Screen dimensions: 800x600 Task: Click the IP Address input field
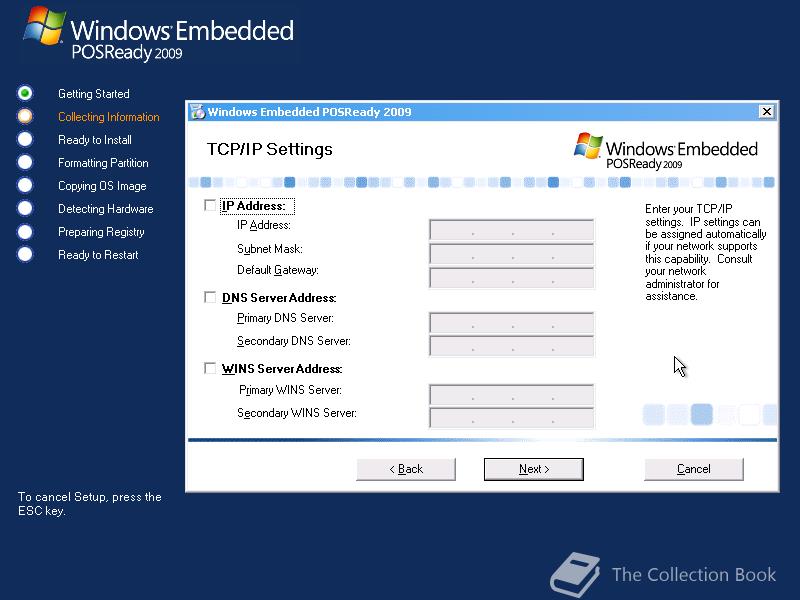tap(512, 230)
